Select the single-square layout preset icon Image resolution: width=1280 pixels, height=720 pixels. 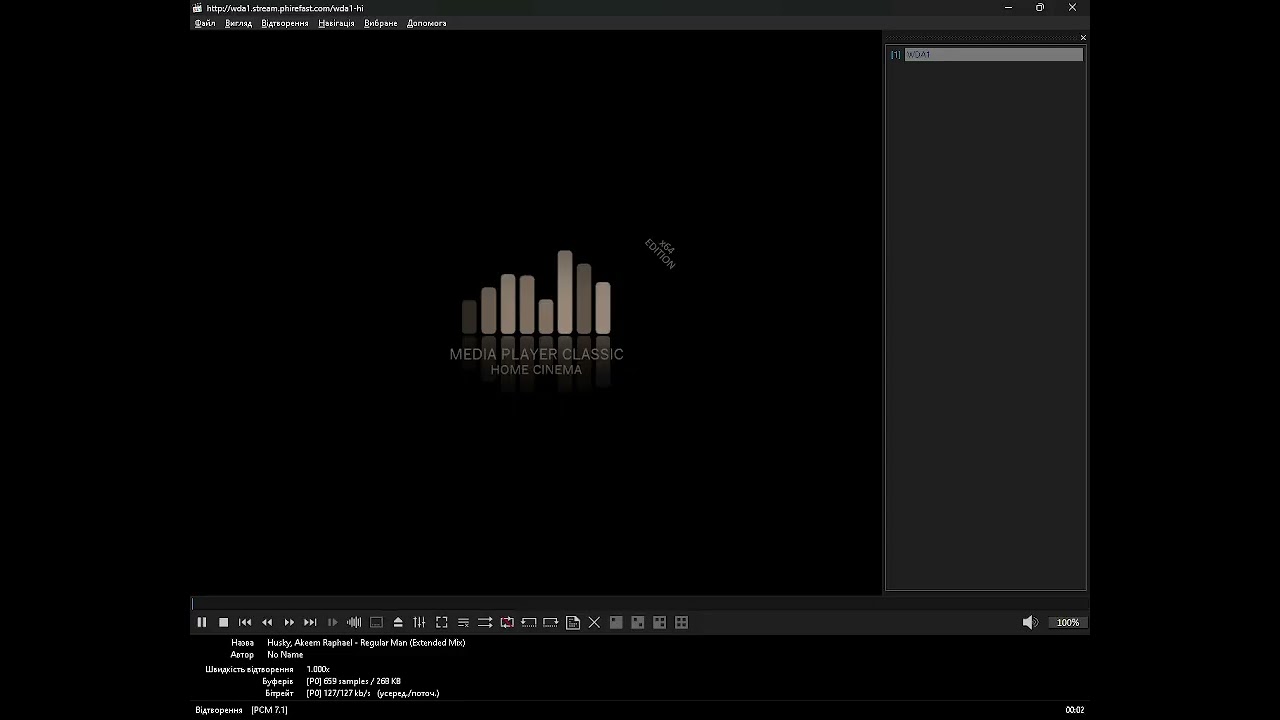tap(616, 622)
